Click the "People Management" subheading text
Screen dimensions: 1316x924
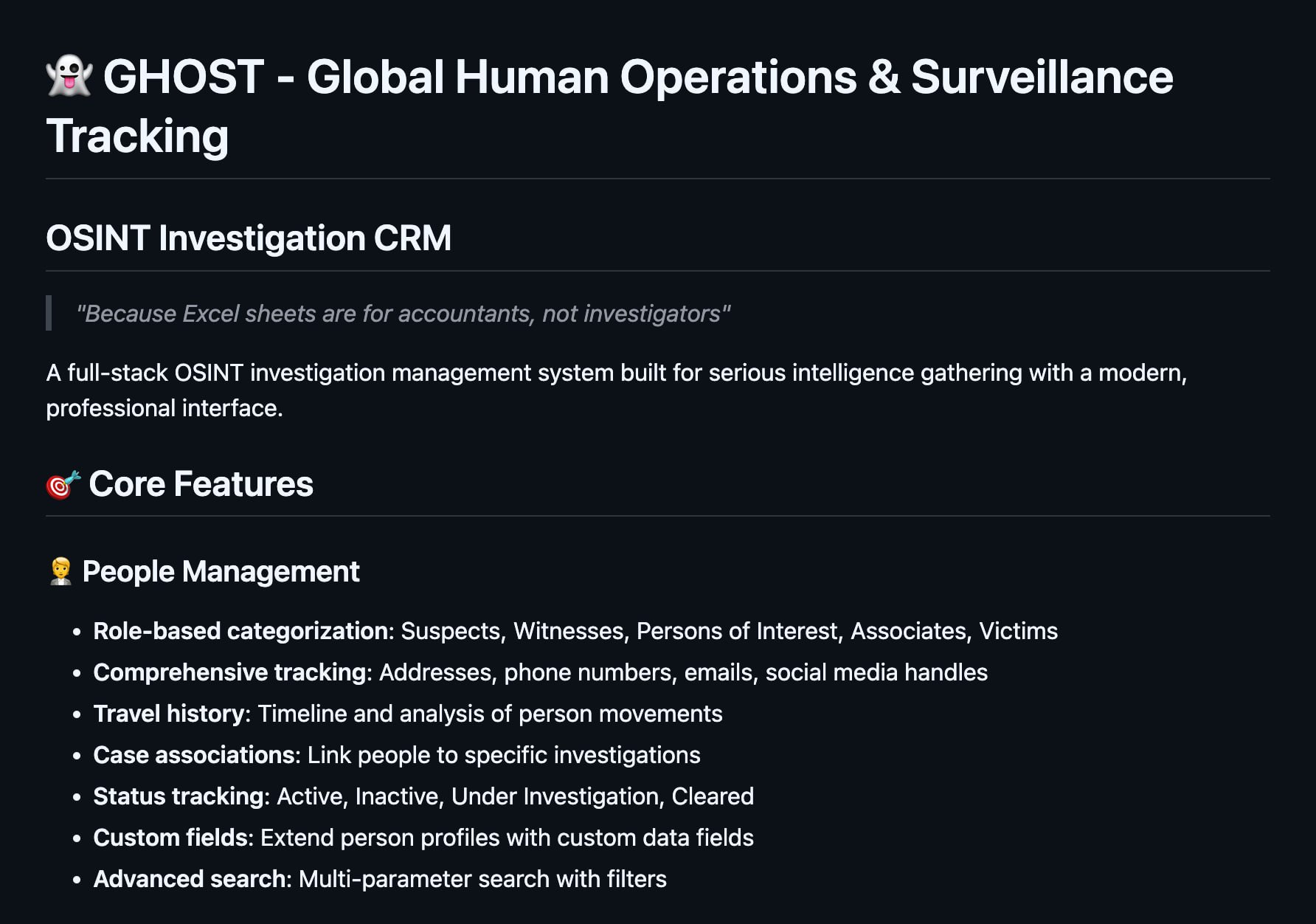[x=221, y=572]
